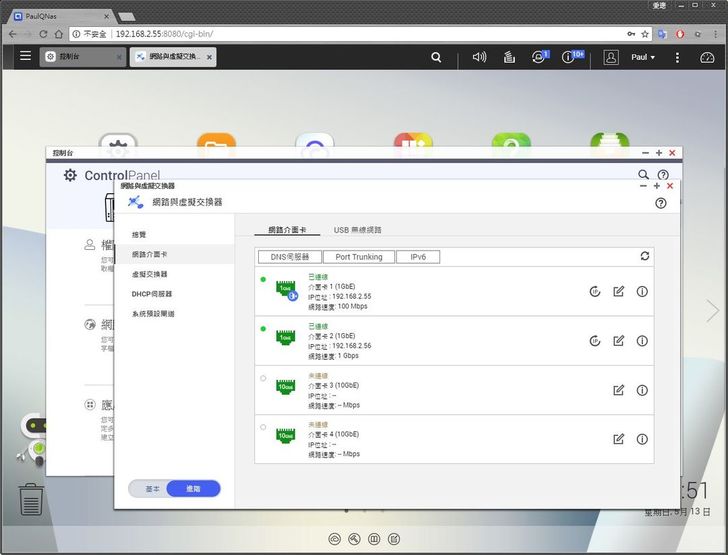
Task: Open QTS volume control icon
Action: pos(479,57)
